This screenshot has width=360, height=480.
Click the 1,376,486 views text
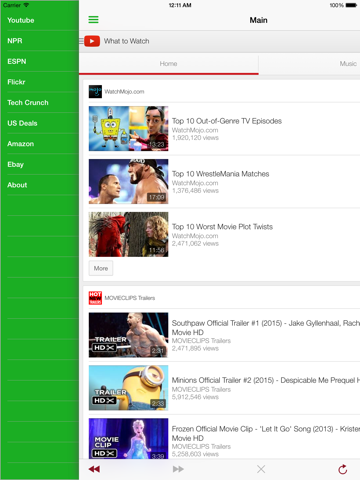click(195, 191)
